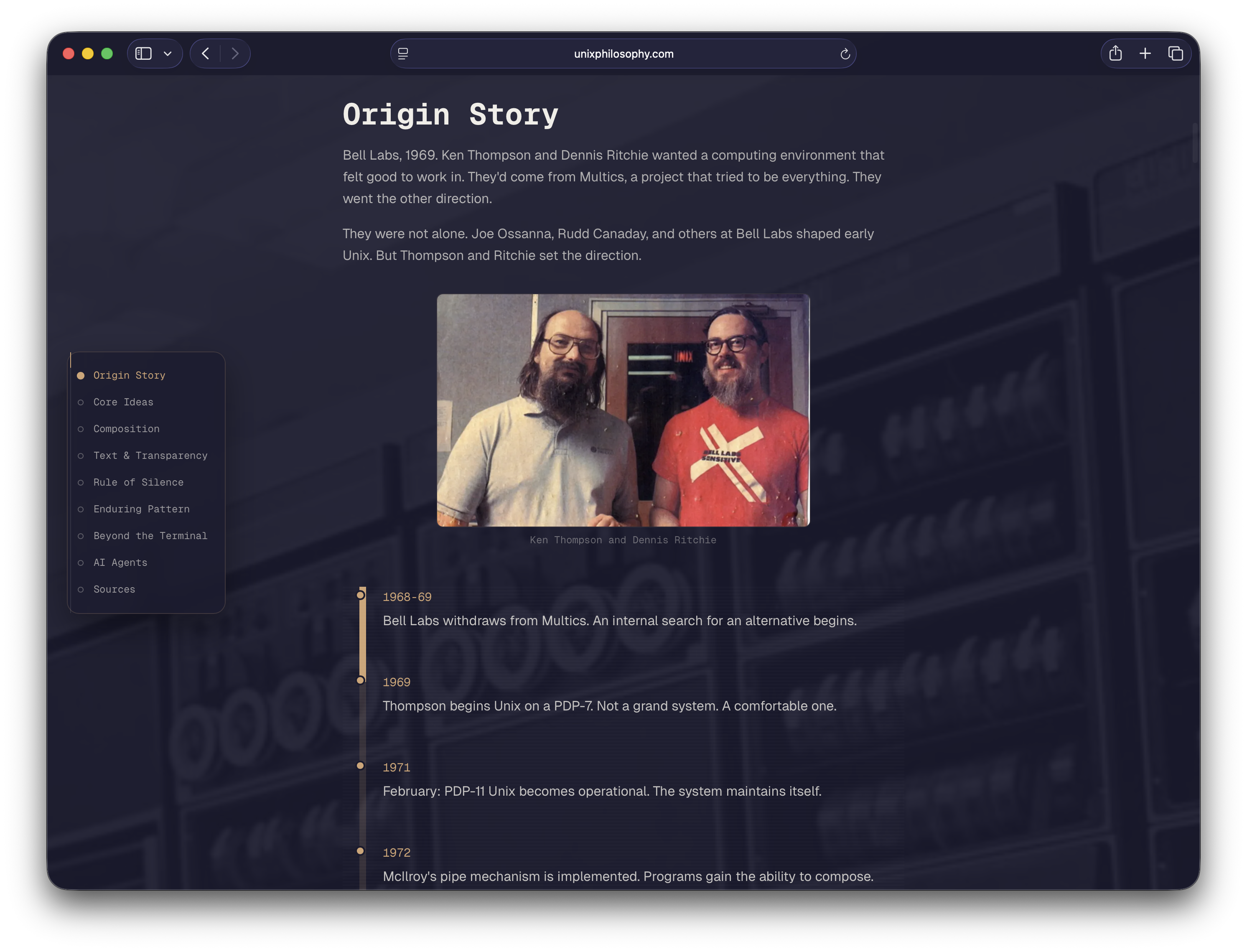This screenshot has width=1247, height=952.
Task: Navigate back with the back arrow
Action: [205, 53]
